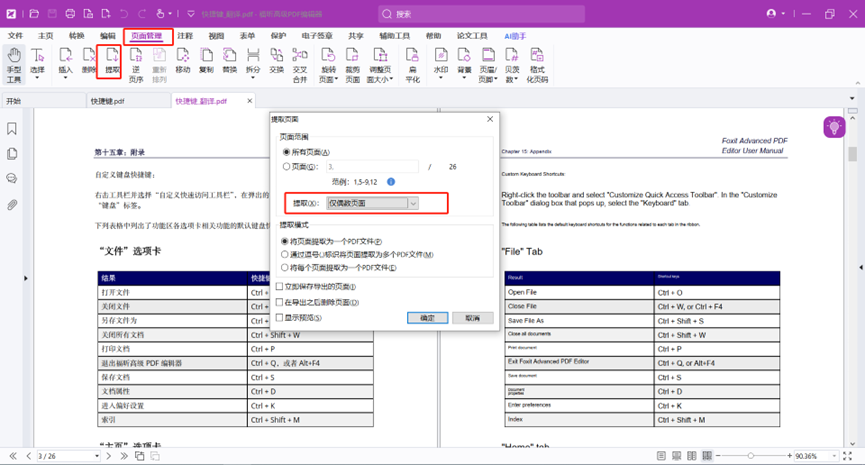The width and height of the screenshot is (865, 465).
Task: Switch to facing pages view mode
Action: (x=692, y=456)
